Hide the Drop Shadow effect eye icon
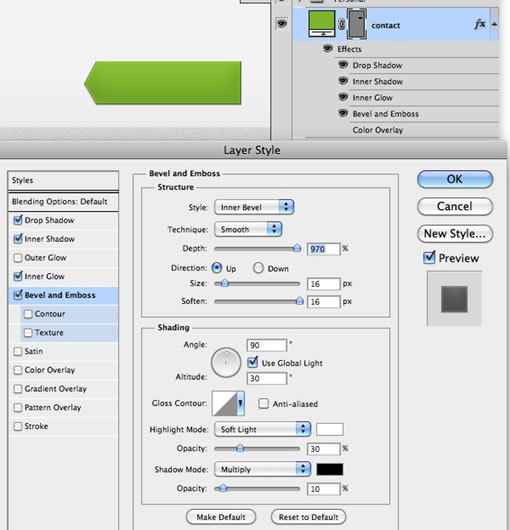510x530 pixels. [x=343, y=64]
